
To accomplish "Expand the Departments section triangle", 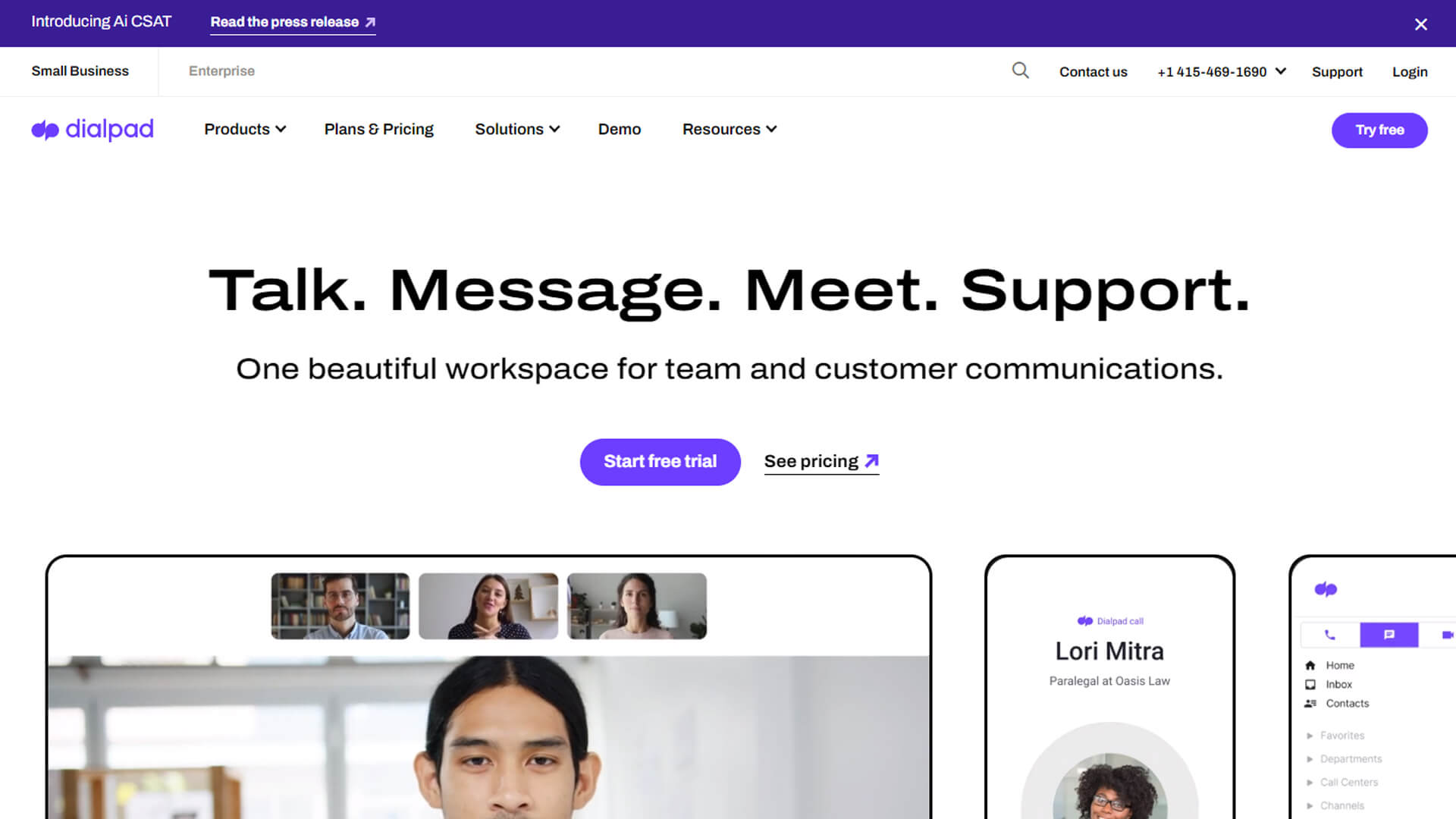I will pyautogui.click(x=1310, y=759).
